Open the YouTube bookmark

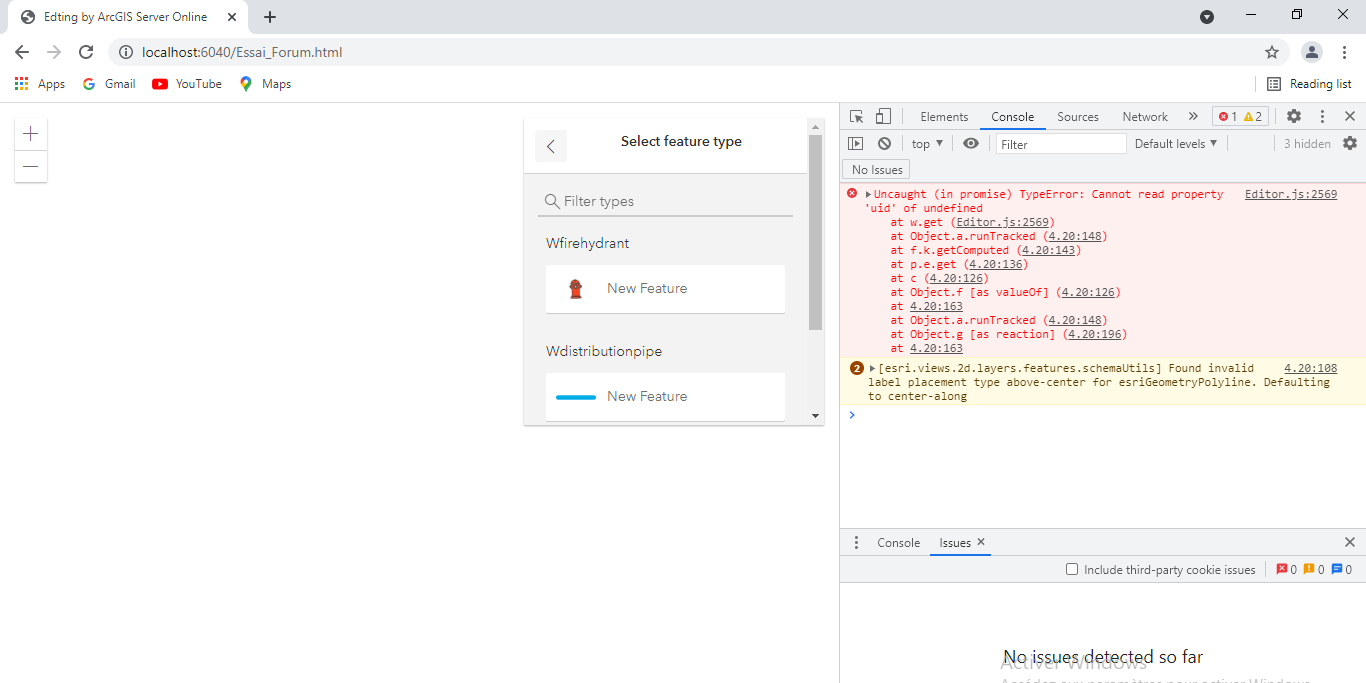coord(187,84)
